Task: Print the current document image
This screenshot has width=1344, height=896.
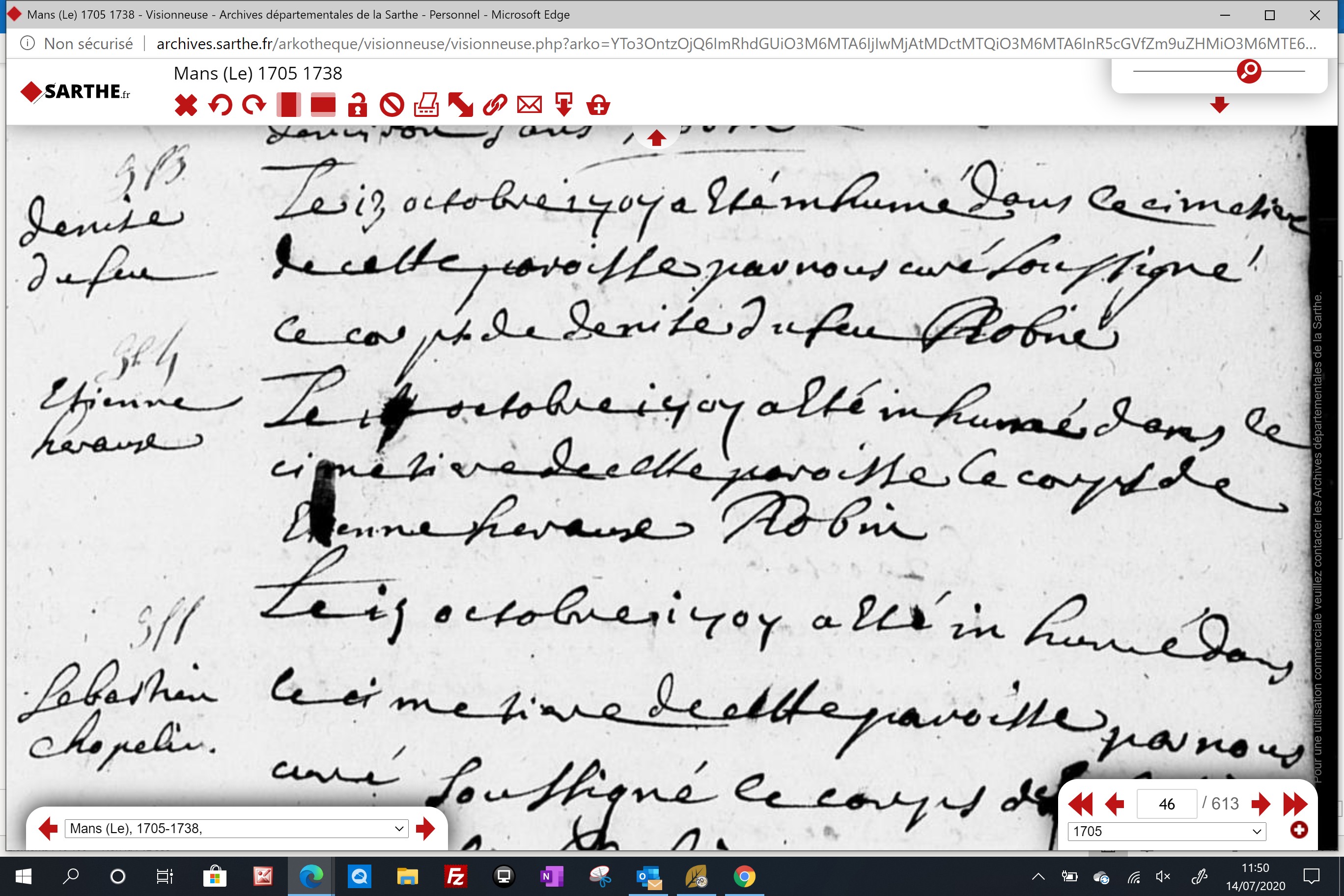Action: pyautogui.click(x=426, y=105)
